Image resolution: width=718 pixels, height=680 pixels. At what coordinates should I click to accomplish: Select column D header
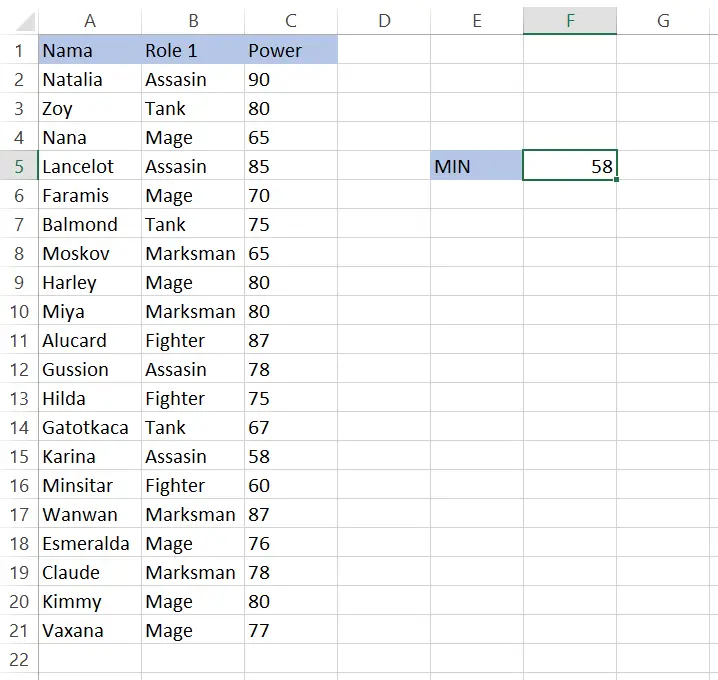click(384, 21)
